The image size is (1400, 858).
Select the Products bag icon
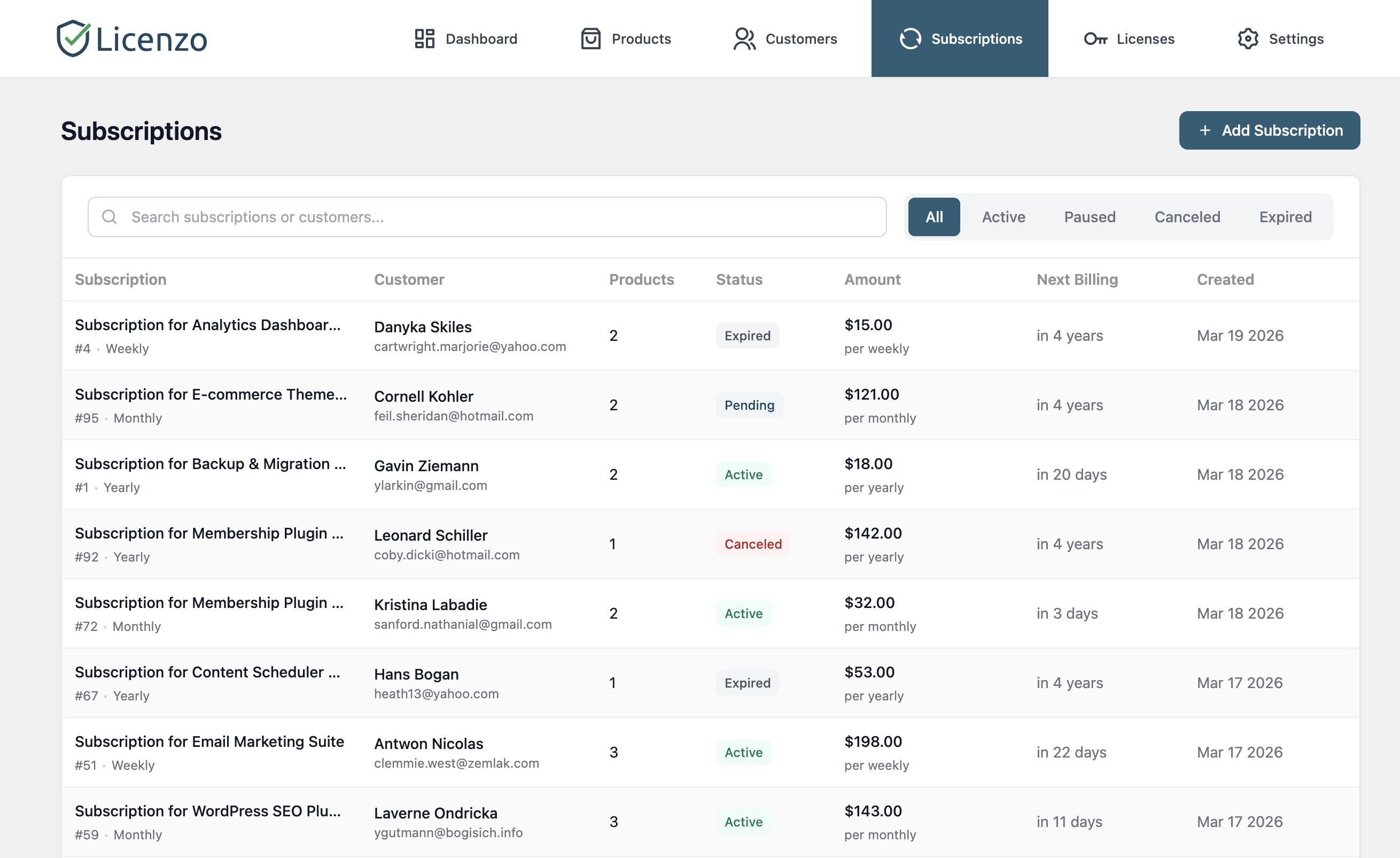(x=590, y=38)
